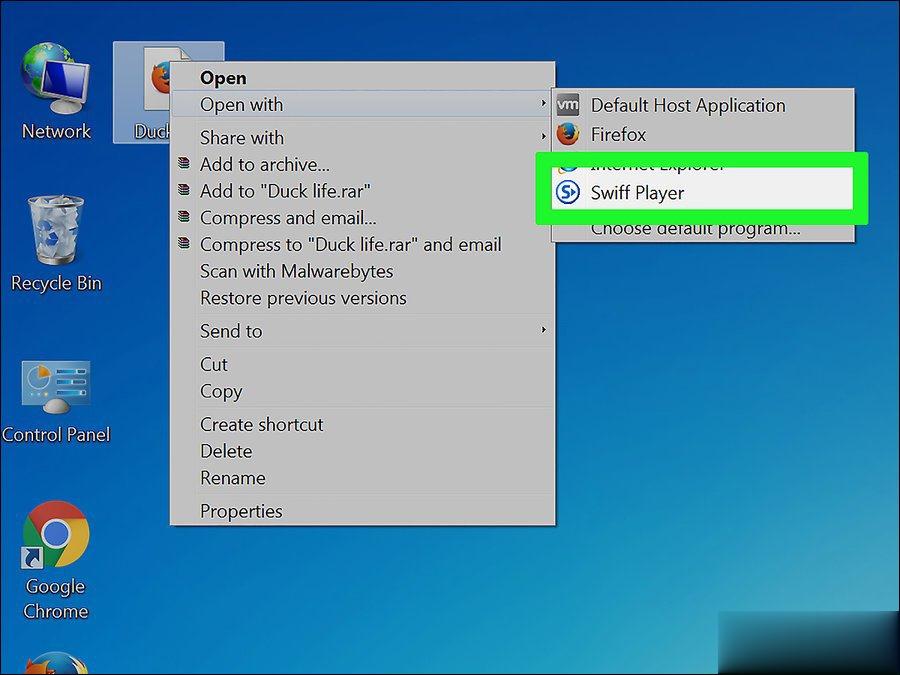Choose Compress to "Duck life.rar" and email
The image size is (900, 675).
pyautogui.click(x=362, y=245)
